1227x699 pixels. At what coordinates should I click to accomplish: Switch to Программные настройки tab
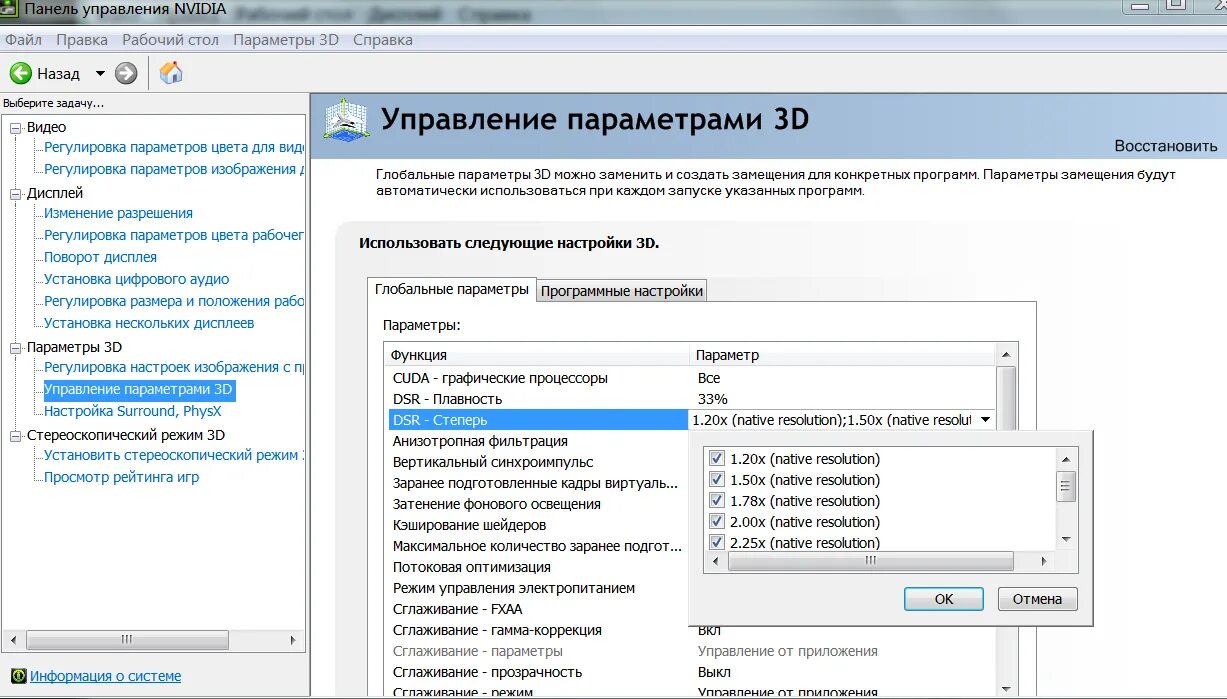click(x=622, y=291)
